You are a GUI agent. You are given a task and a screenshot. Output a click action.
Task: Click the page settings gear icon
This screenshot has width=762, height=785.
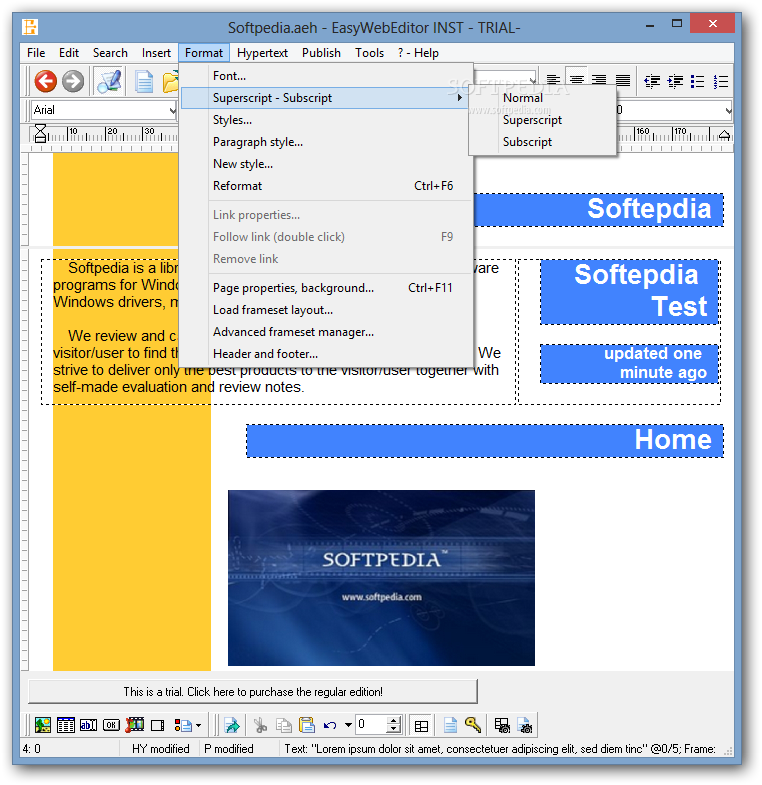525,725
